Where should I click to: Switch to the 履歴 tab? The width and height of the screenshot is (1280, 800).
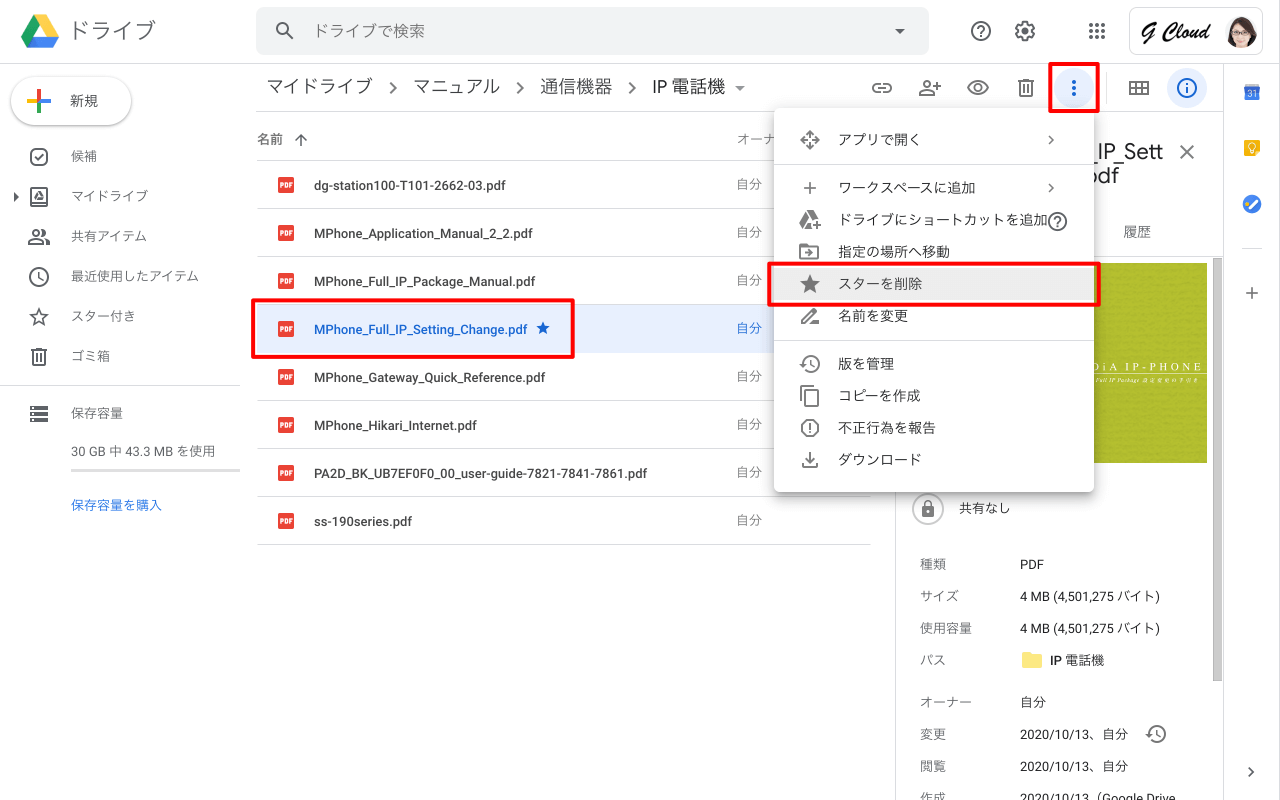1137,232
